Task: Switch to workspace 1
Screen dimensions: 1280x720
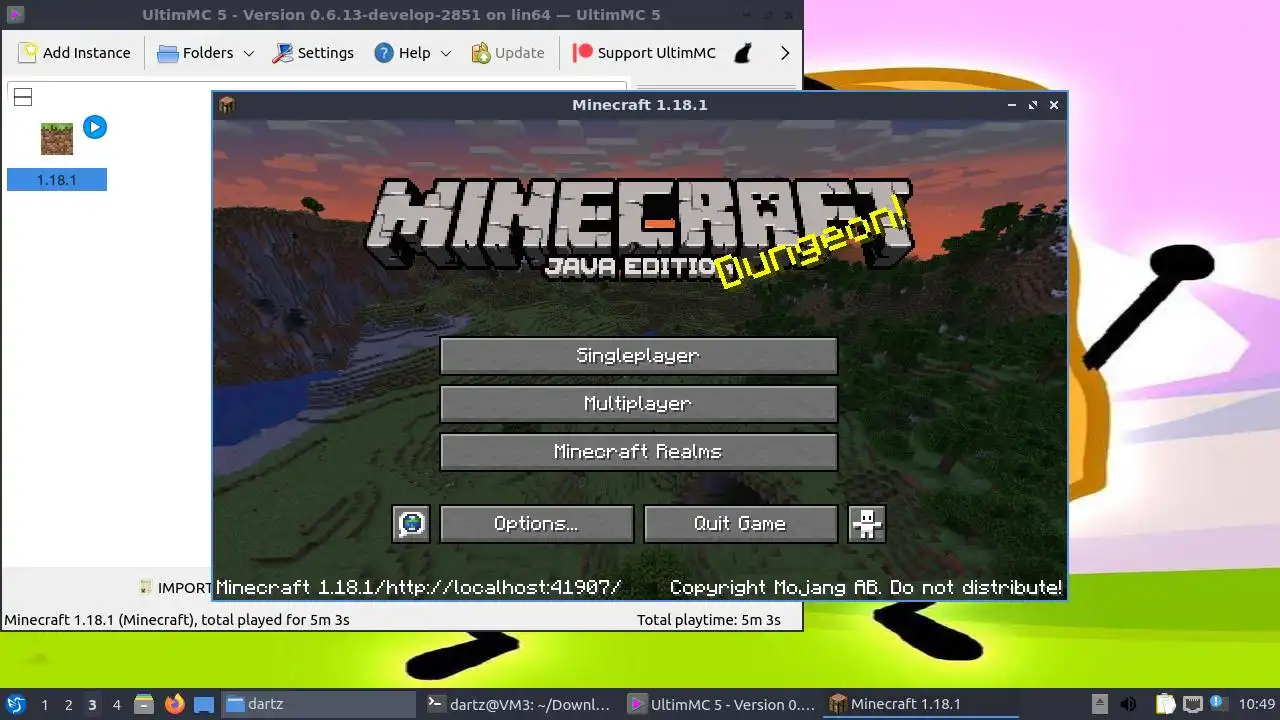Action: [44, 705]
